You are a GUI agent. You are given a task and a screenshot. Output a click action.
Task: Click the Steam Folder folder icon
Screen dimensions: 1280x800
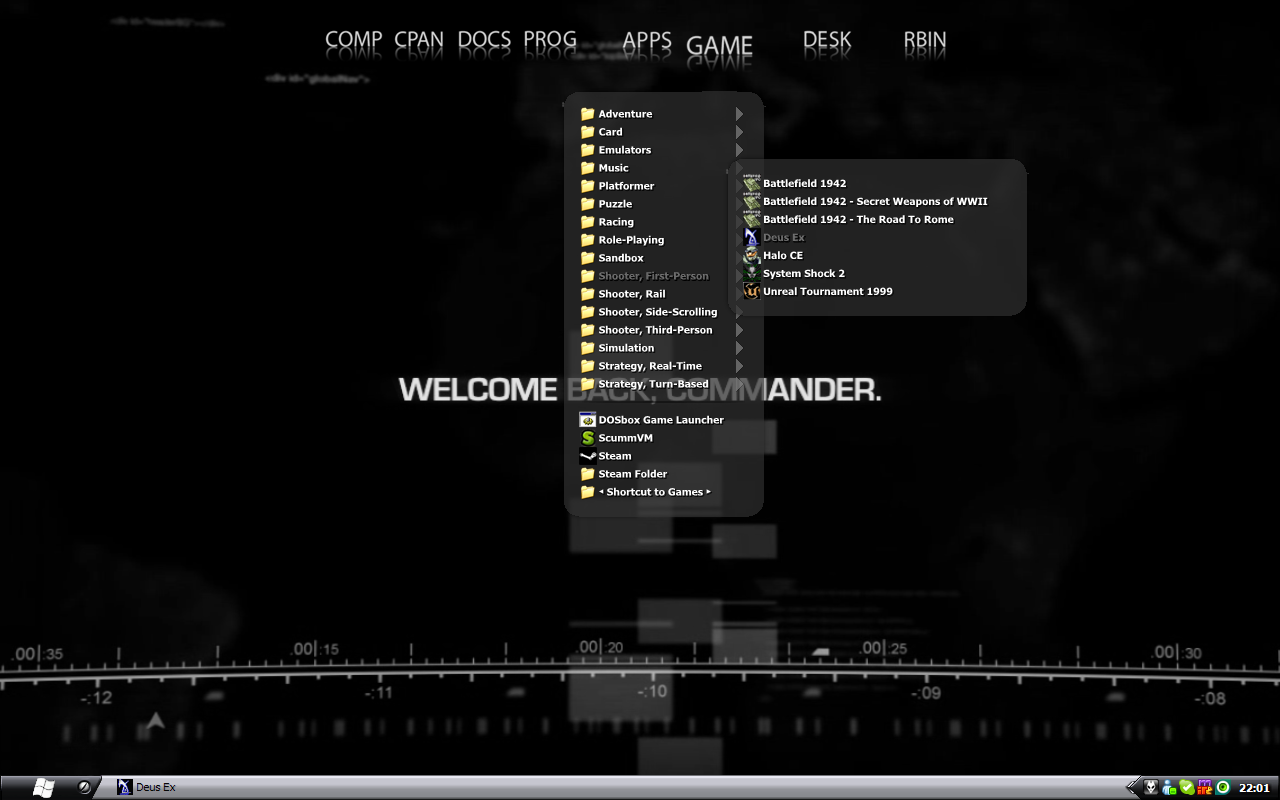click(588, 474)
